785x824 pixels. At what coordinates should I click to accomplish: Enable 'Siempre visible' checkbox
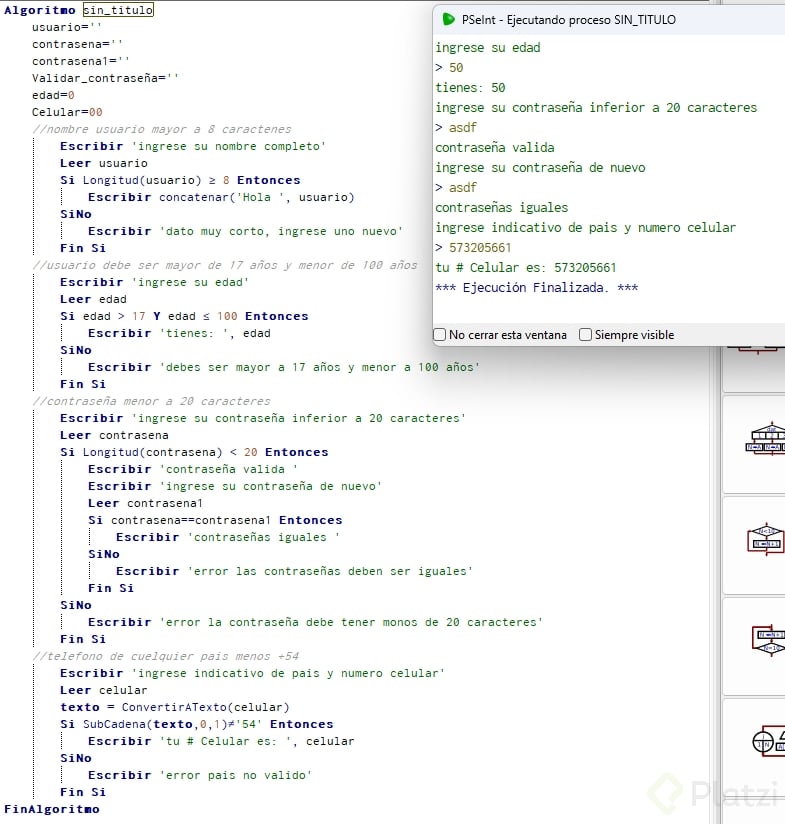585,335
